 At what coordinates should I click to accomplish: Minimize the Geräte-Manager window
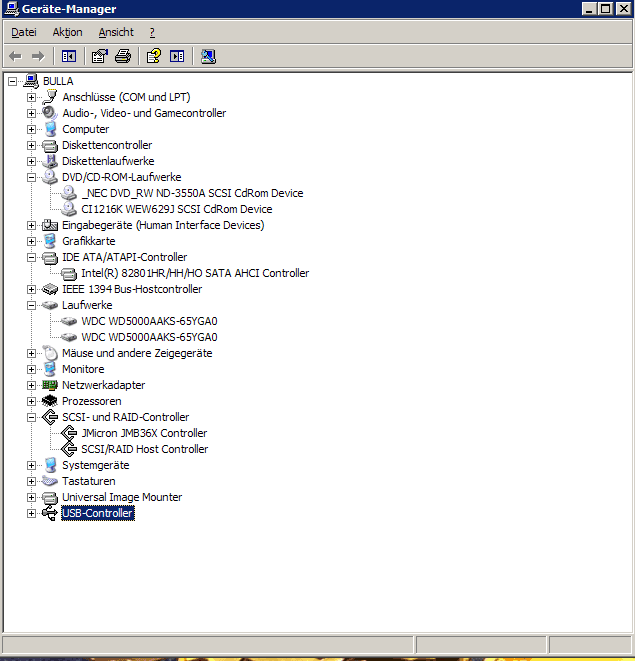(x=589, y=9)
